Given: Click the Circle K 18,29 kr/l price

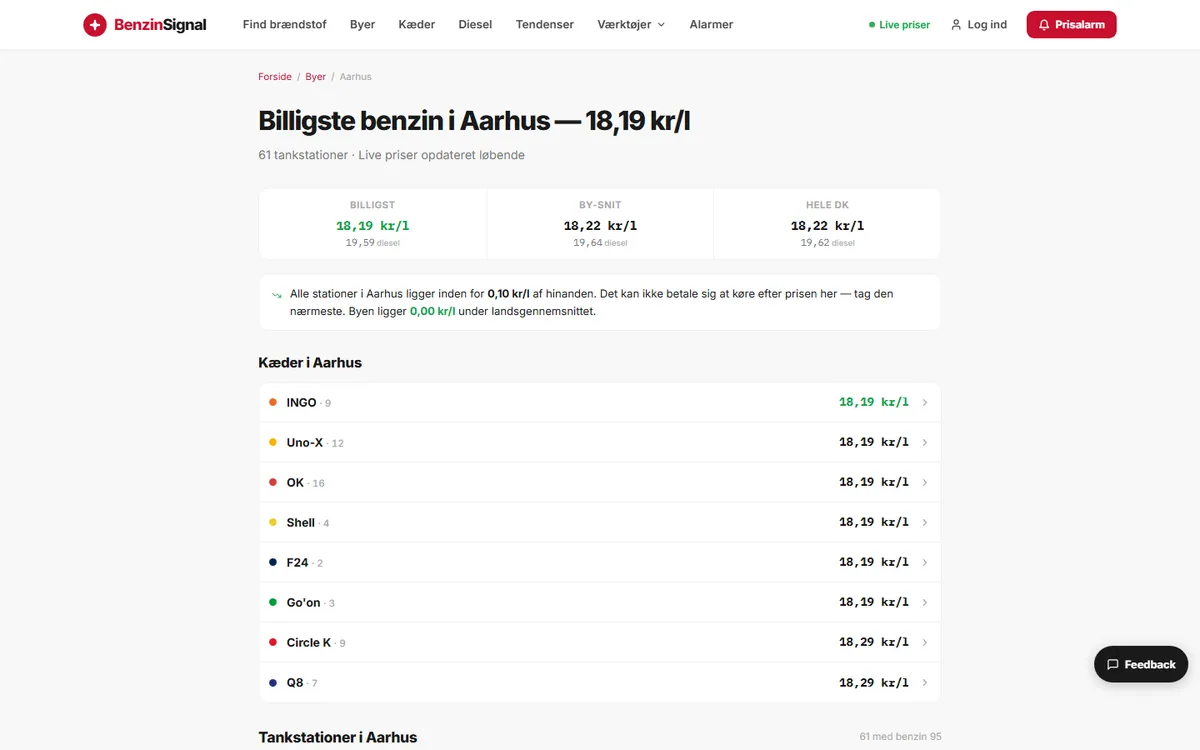Looking at the screenshot, I should (x=874, y=642).
